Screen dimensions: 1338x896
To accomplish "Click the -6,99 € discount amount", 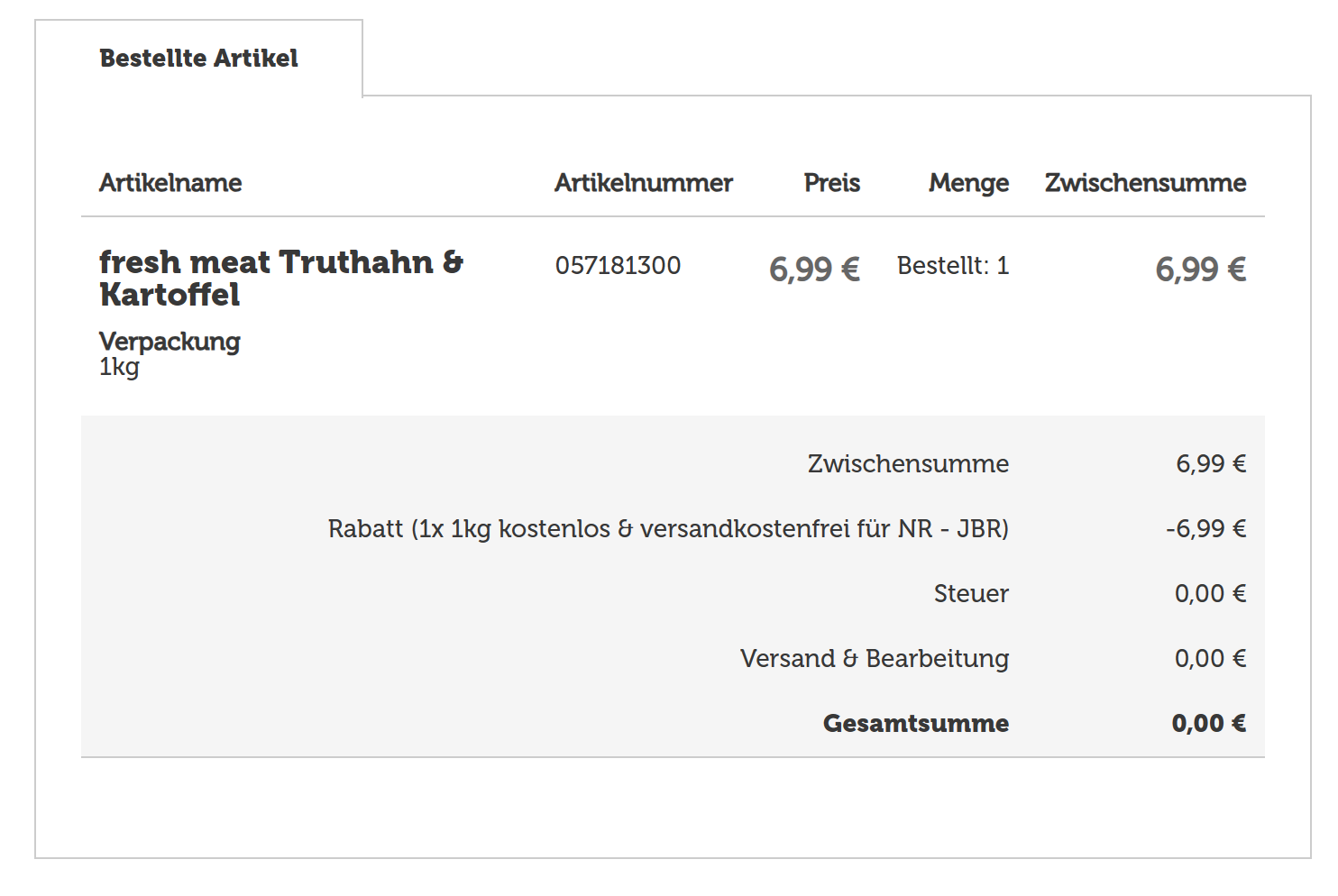I will [1205, 529].
